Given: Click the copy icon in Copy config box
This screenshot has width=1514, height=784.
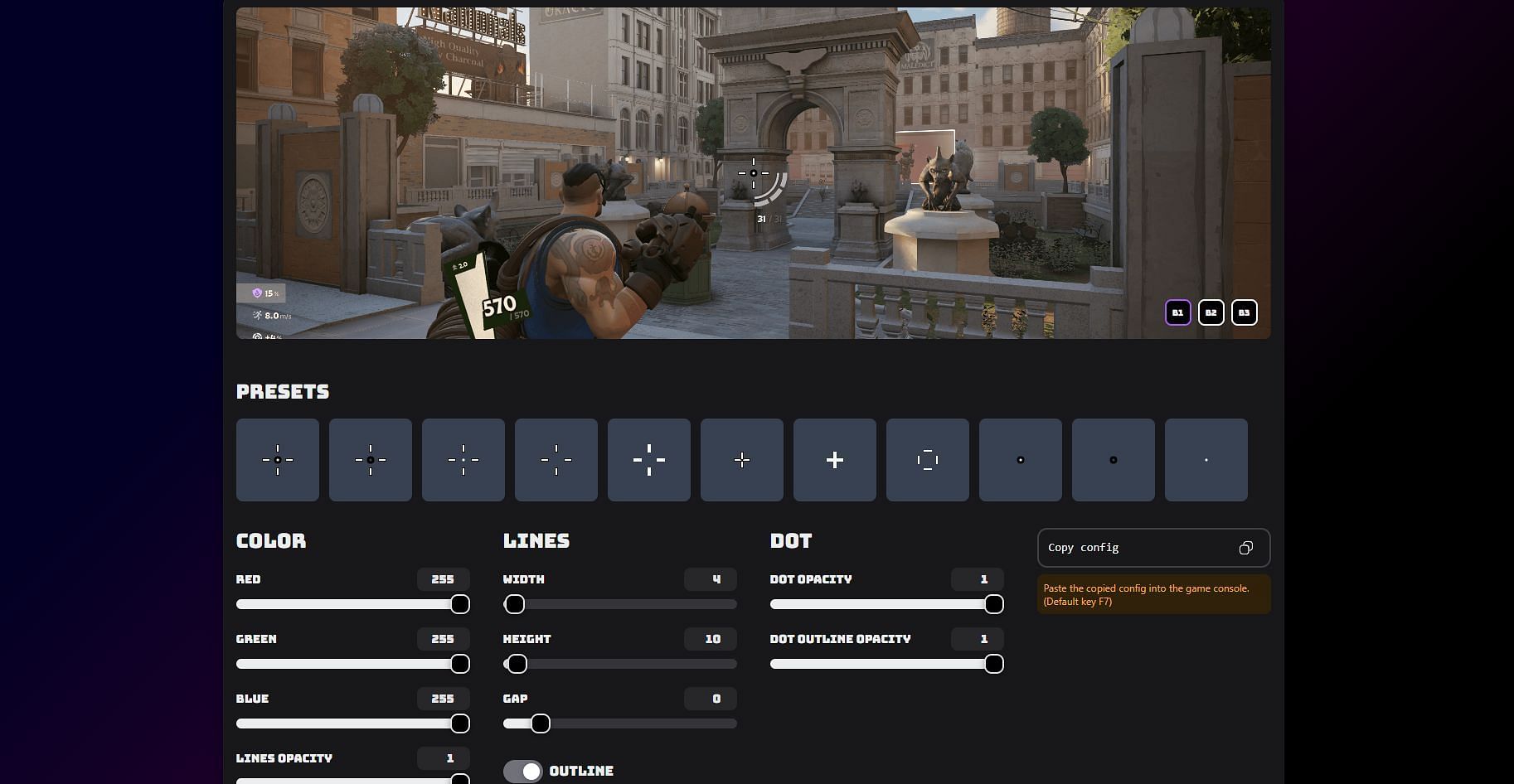Looking at the screenshot, I should pyautogui.click(x=1245, y=548).
